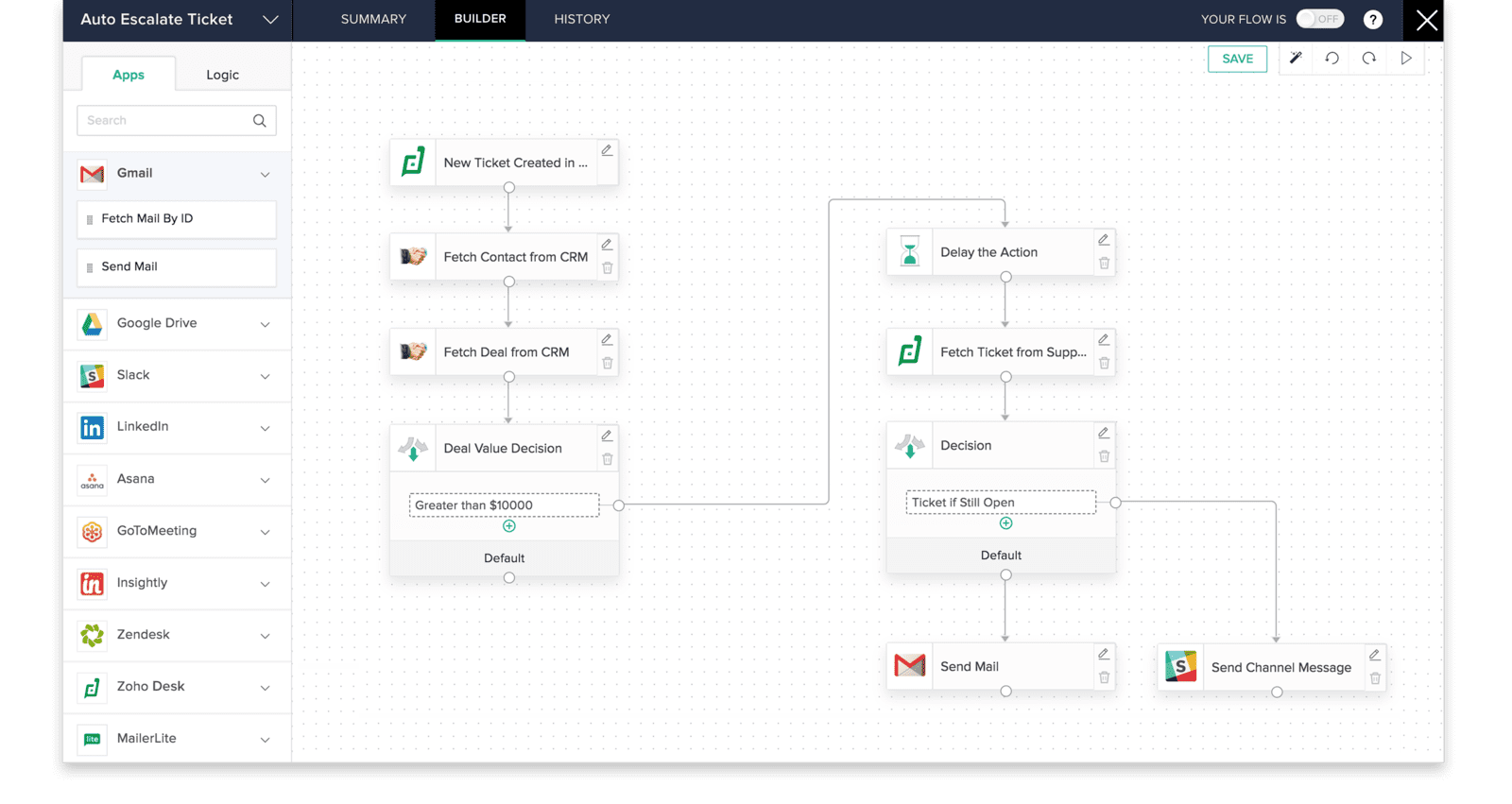Open the help question mark icon
The width and height of the screenshot is (1512, 804).
(x=1373, y=19)
